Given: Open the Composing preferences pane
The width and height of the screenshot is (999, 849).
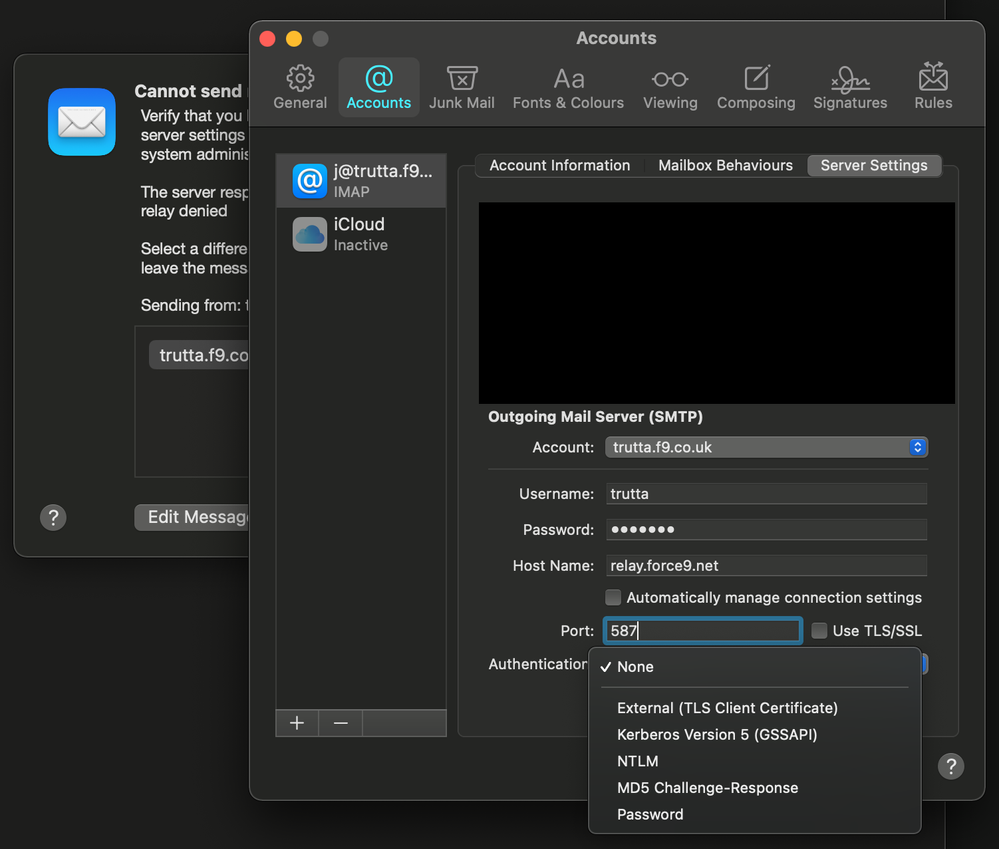Looking at the screenshot, I should [756, 87].
